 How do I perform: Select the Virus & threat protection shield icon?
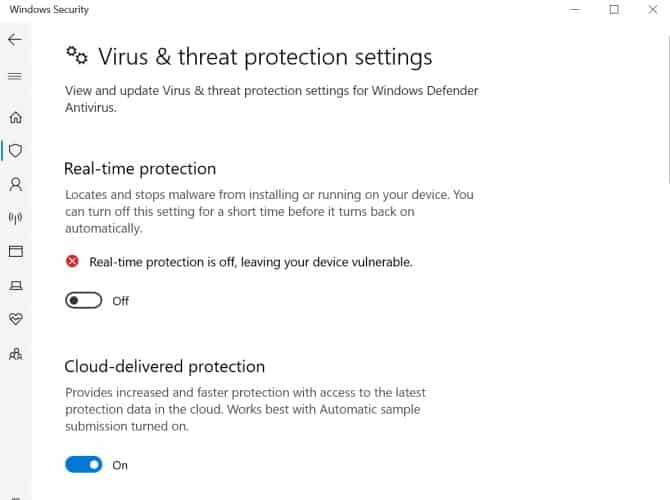[15, 151]
